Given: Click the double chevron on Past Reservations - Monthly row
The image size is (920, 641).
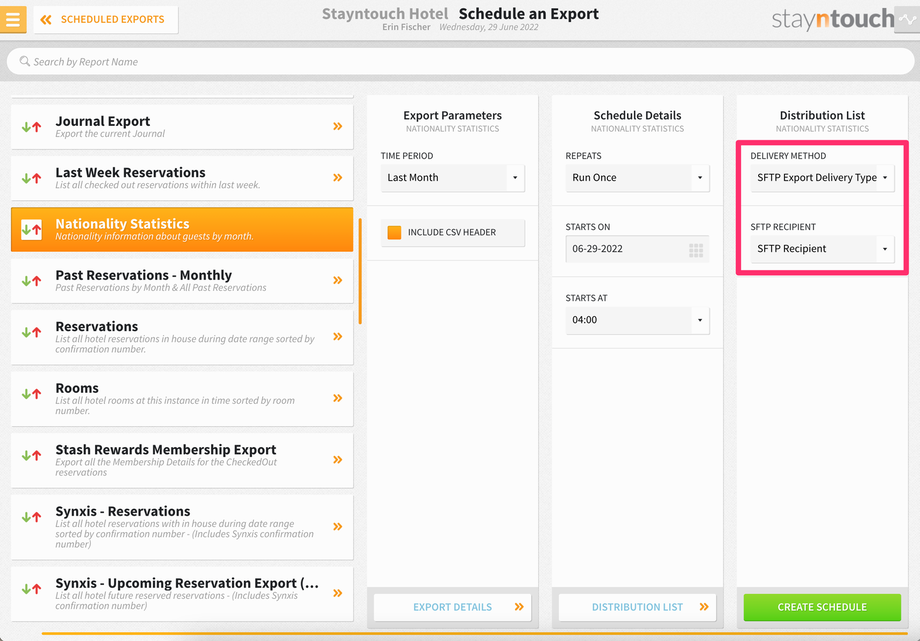Looking at the screenshot, I should point(338,280).
